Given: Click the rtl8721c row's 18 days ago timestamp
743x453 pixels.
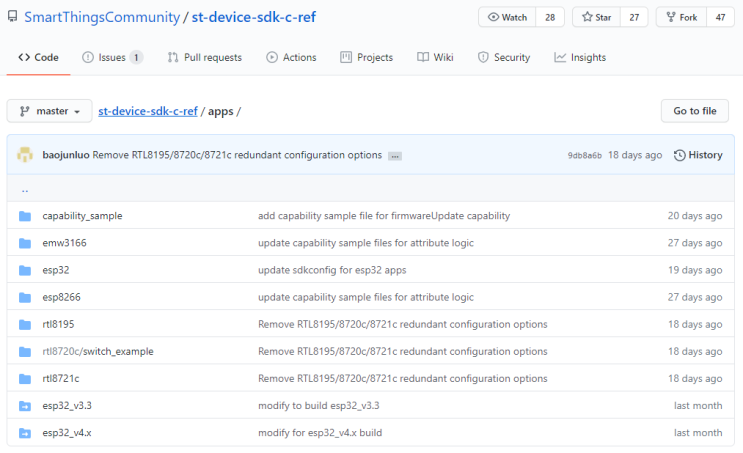Looking at the screenshot, I should [x=695, y=379].
